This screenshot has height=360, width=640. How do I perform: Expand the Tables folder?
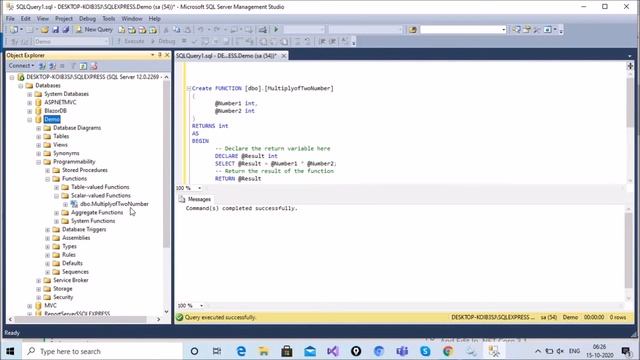point(39,137)
